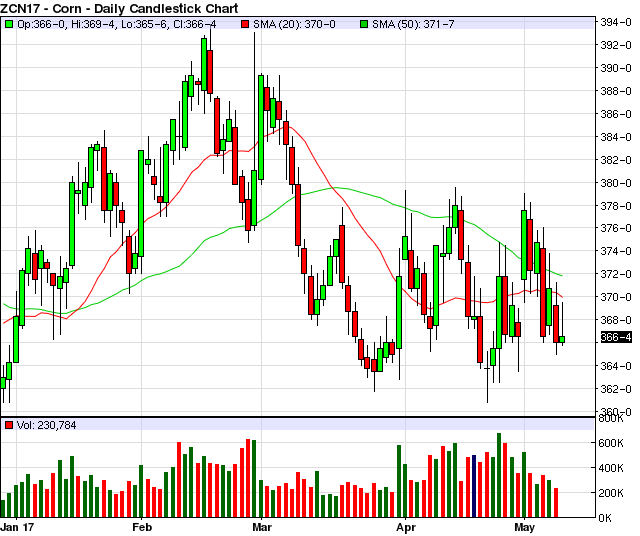Screen dimensions: 640x536
Task: Click the 'Mar' date axis label
Action: click(x=262, y=527)
